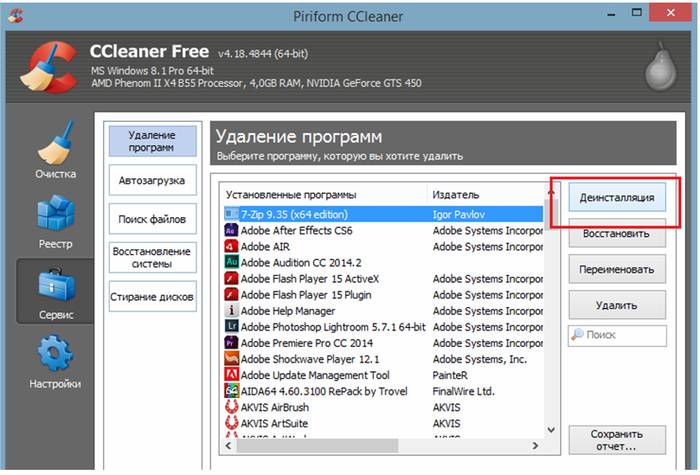
Task: Select AKVIS ArtSuite entry
Action: (383, 423)
